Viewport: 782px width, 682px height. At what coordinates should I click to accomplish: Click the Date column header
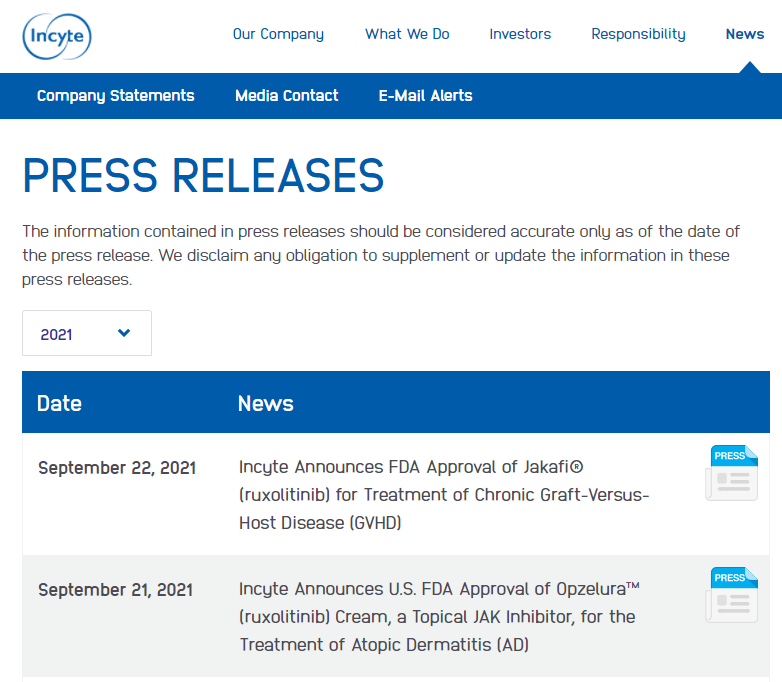coord(59,403)
